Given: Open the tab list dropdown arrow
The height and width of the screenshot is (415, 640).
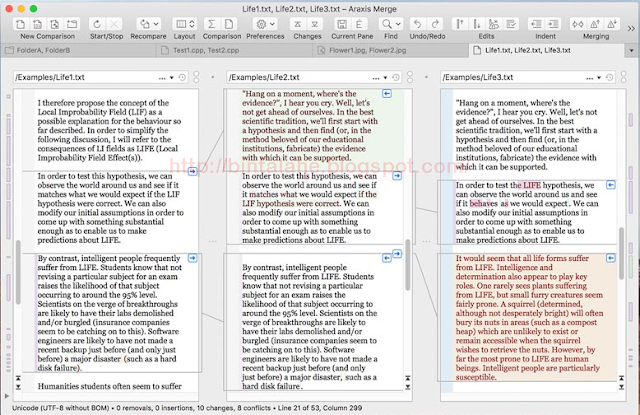Looking at the screenshot, I should (631, 51).
